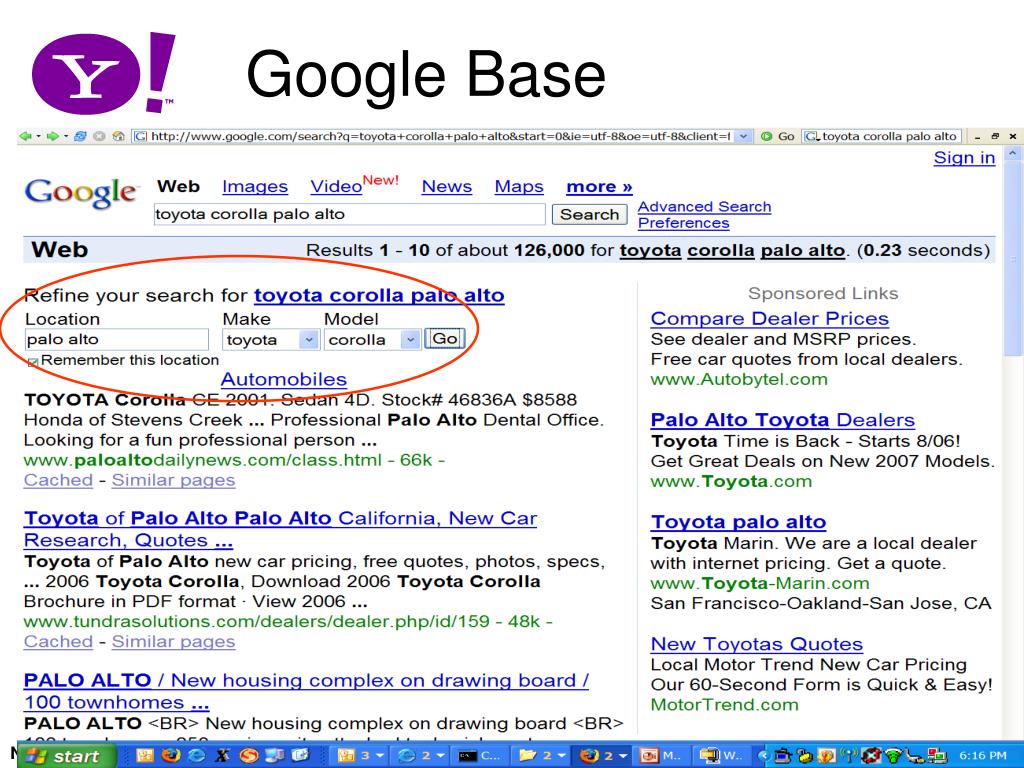
Task: Open the PowerPoint taskbar item
Action: [660, 756]
